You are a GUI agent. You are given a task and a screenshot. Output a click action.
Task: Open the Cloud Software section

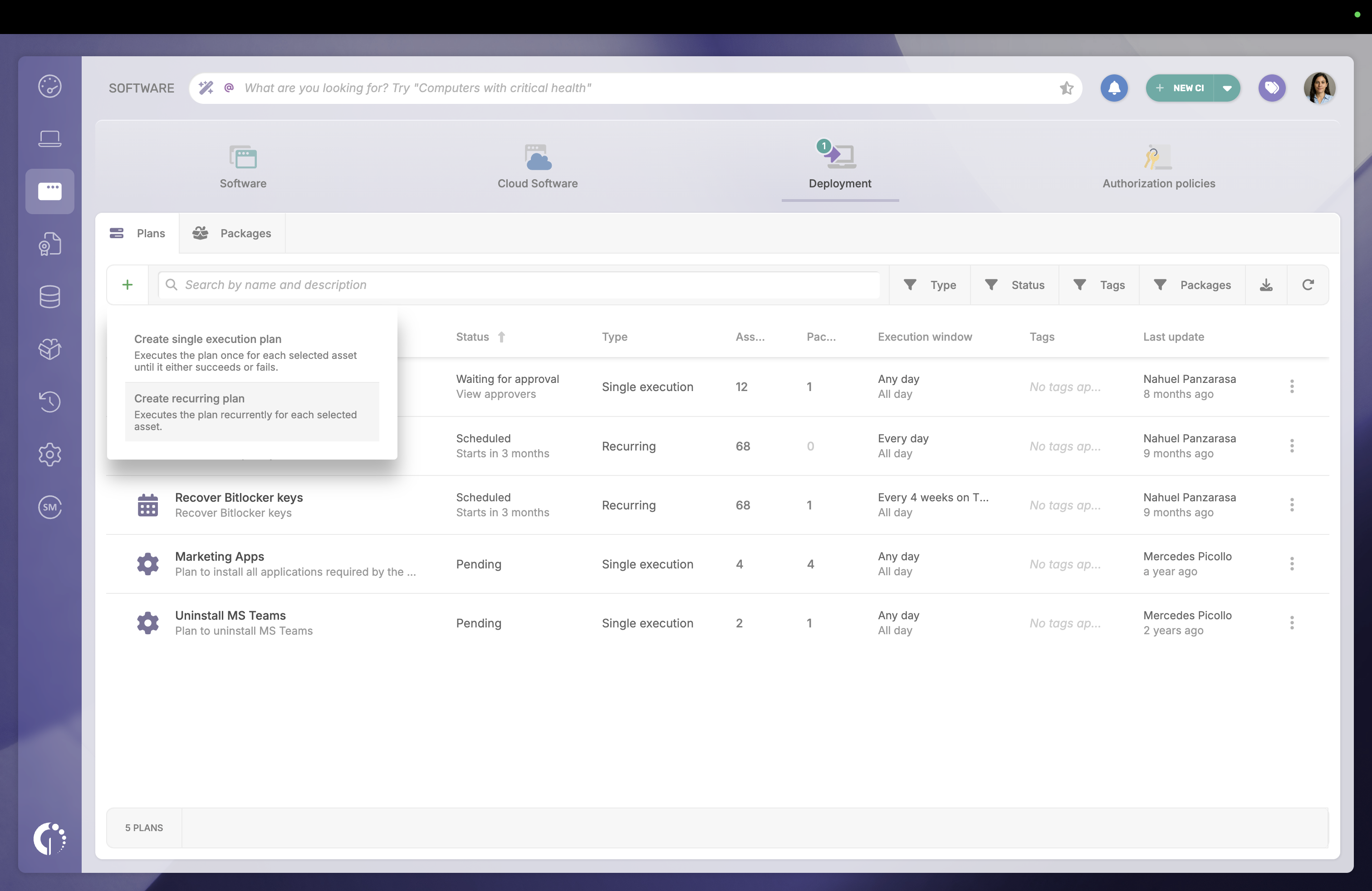coord(537,167)
